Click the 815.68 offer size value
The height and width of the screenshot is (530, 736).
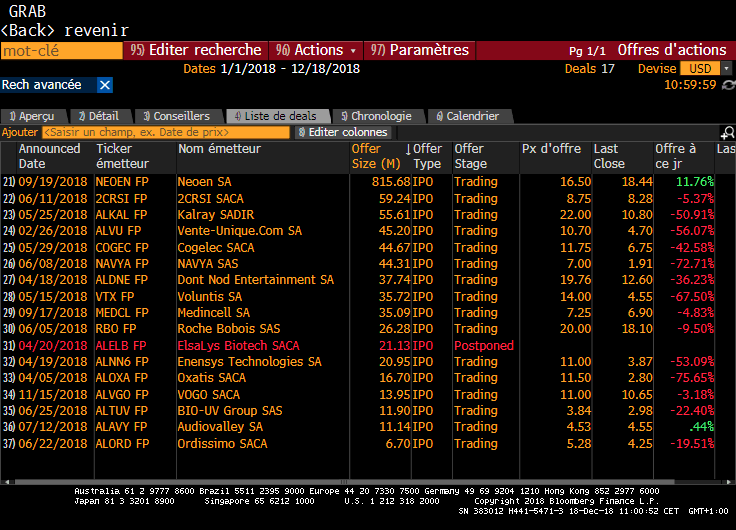[x=391, y=182]
